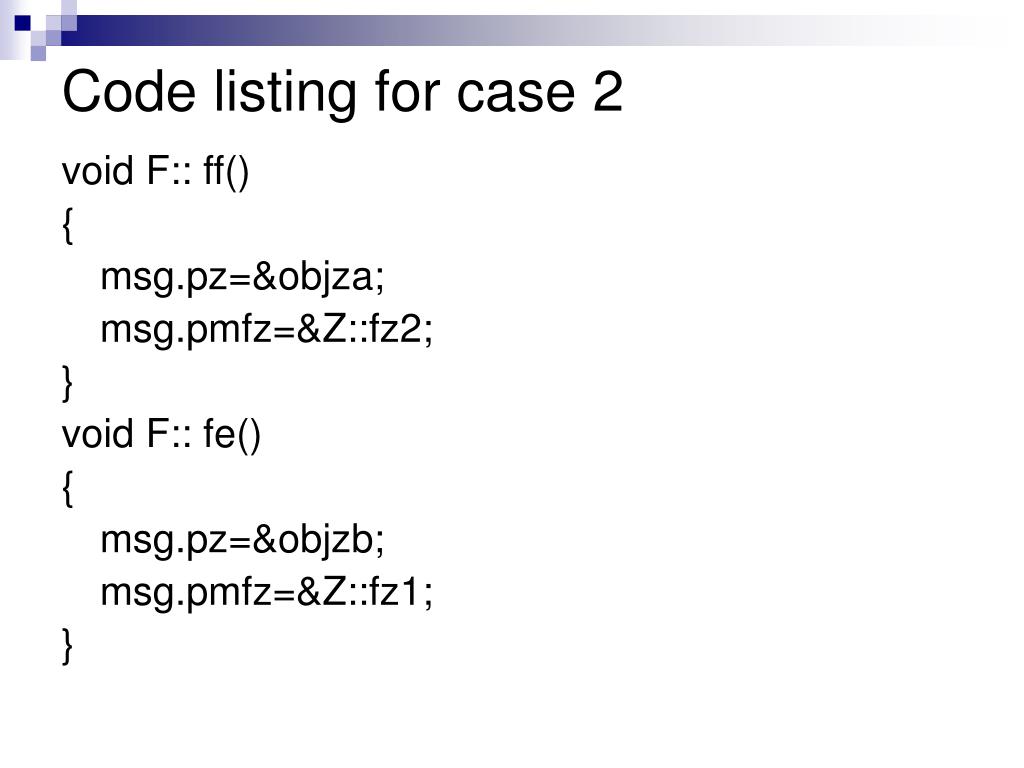This screenshot has height=768, width=1024.
Task: Select the 'msg.pmfz=&Z::fz1;' line
Action: (266, 593)
